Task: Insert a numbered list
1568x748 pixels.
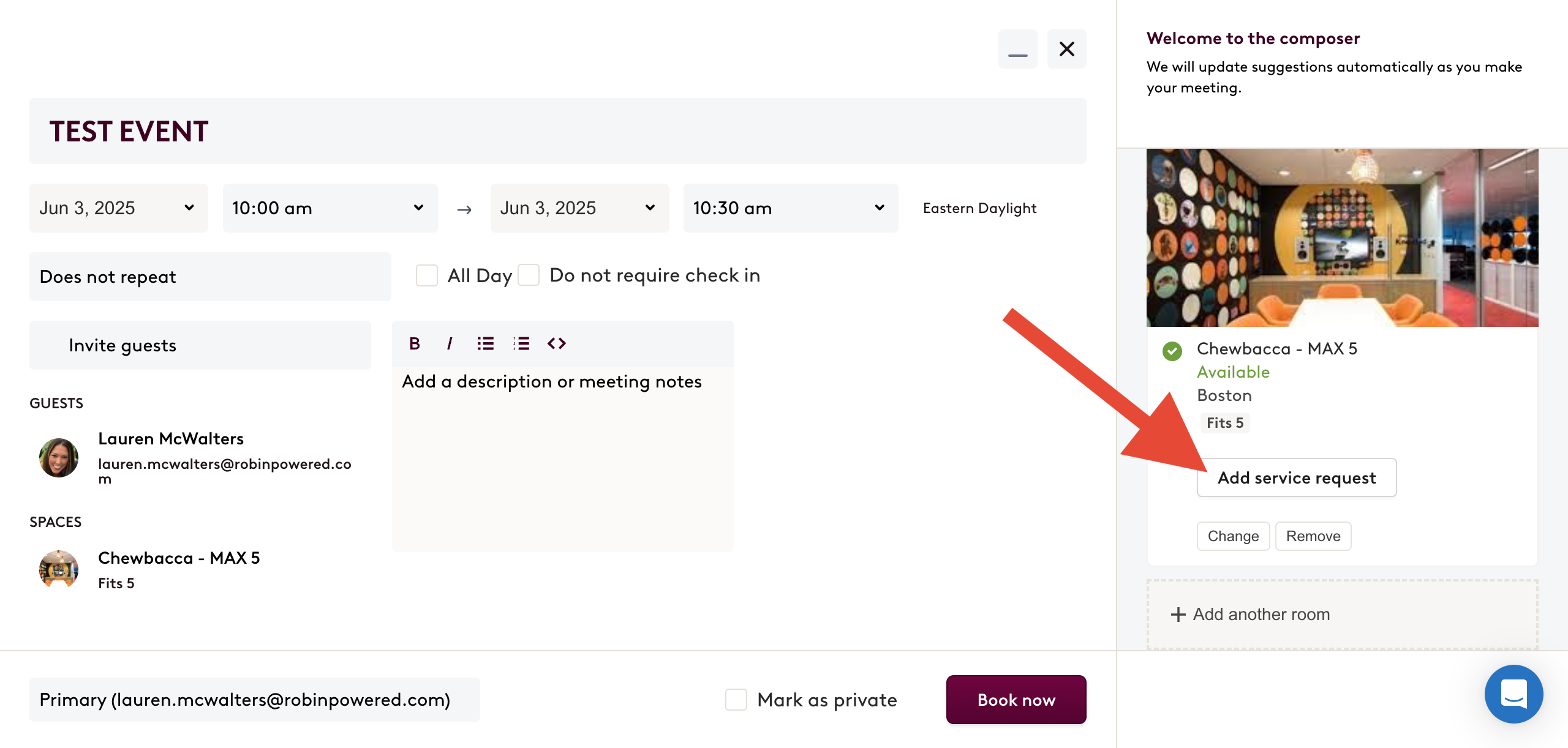Action: tap(521, 344)
